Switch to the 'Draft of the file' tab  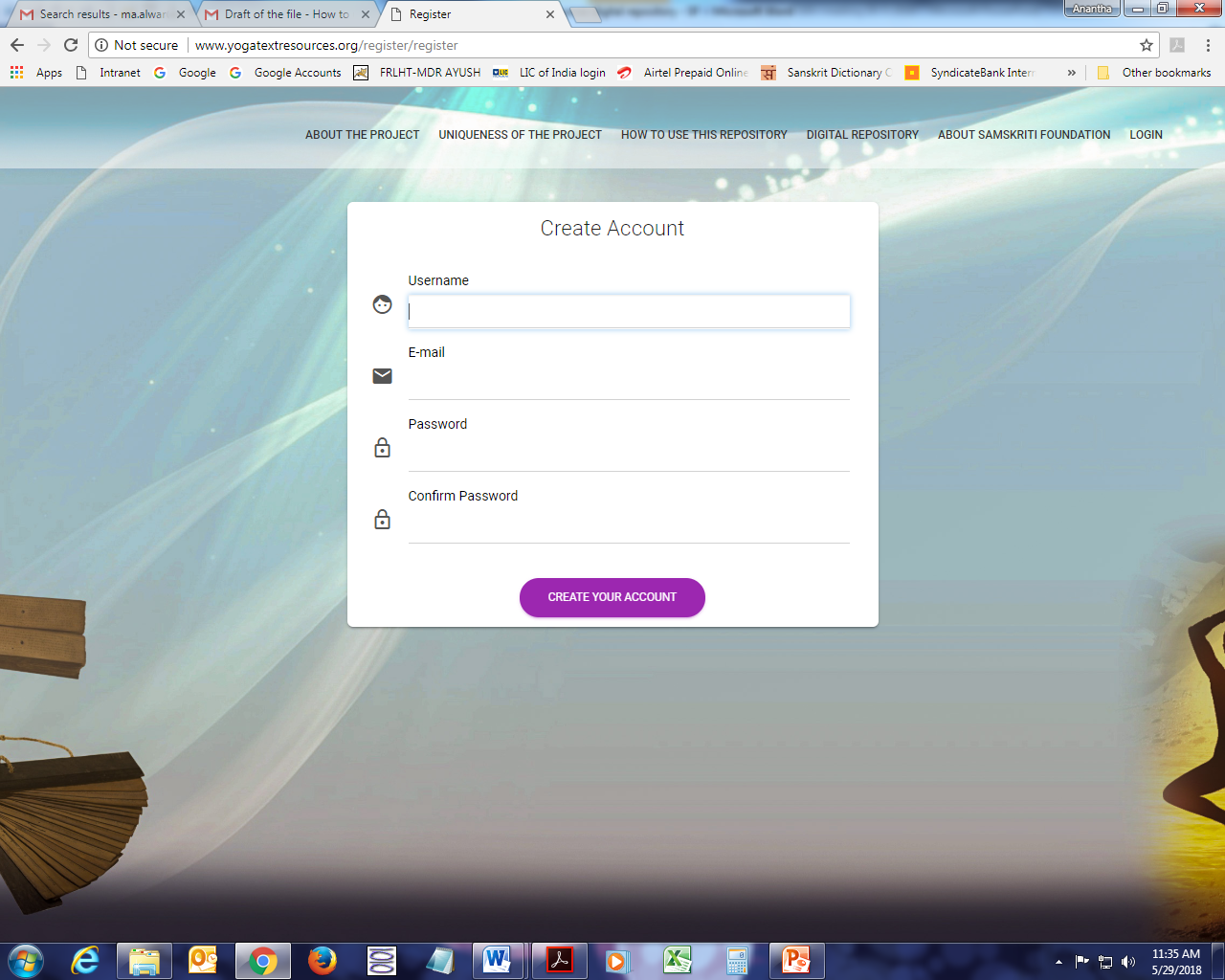click(x=285, y=14)
